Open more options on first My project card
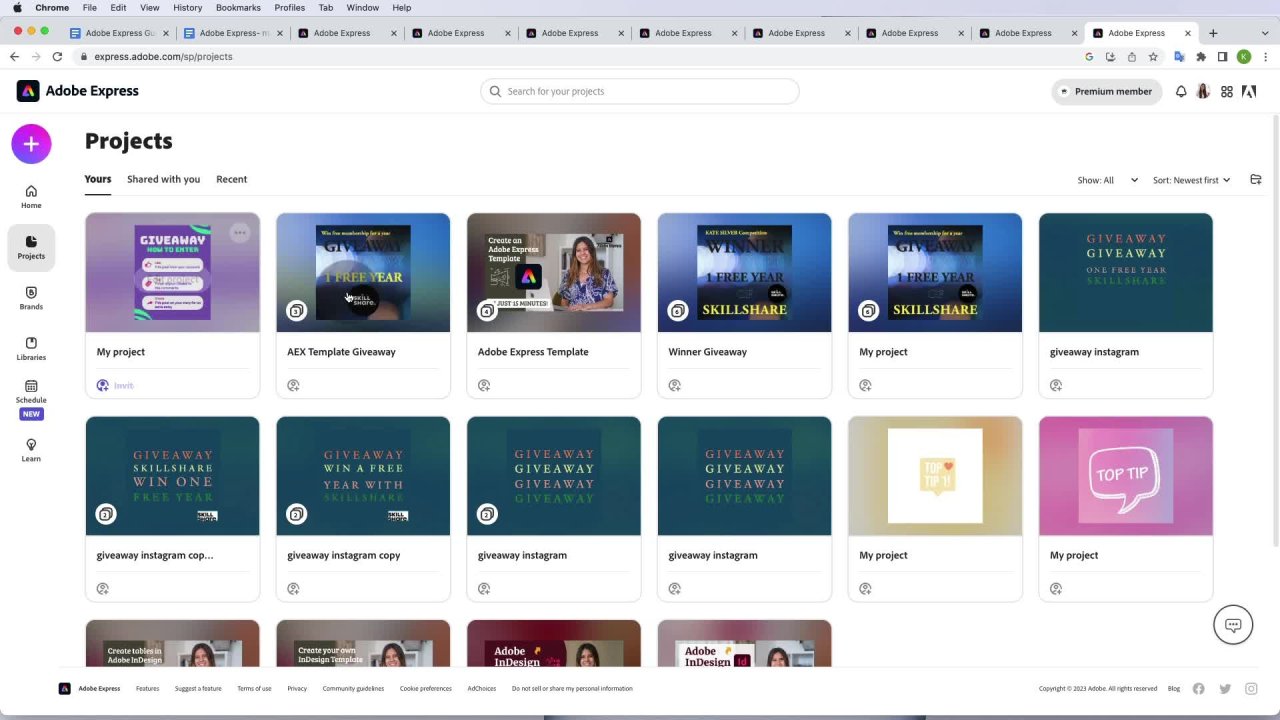The image size is (1280, 720). coord(240,233)
